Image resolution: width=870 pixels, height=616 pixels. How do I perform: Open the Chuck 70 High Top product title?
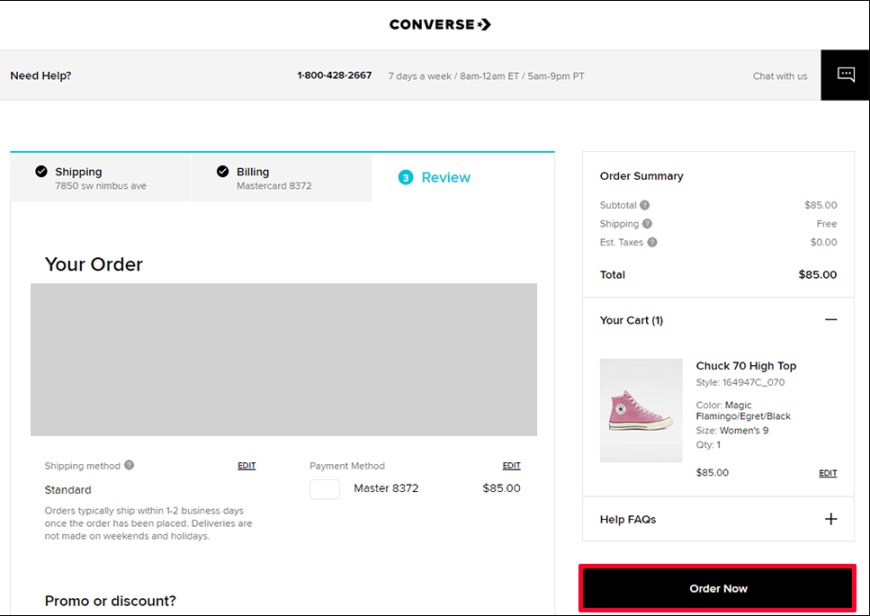[746, 366]
